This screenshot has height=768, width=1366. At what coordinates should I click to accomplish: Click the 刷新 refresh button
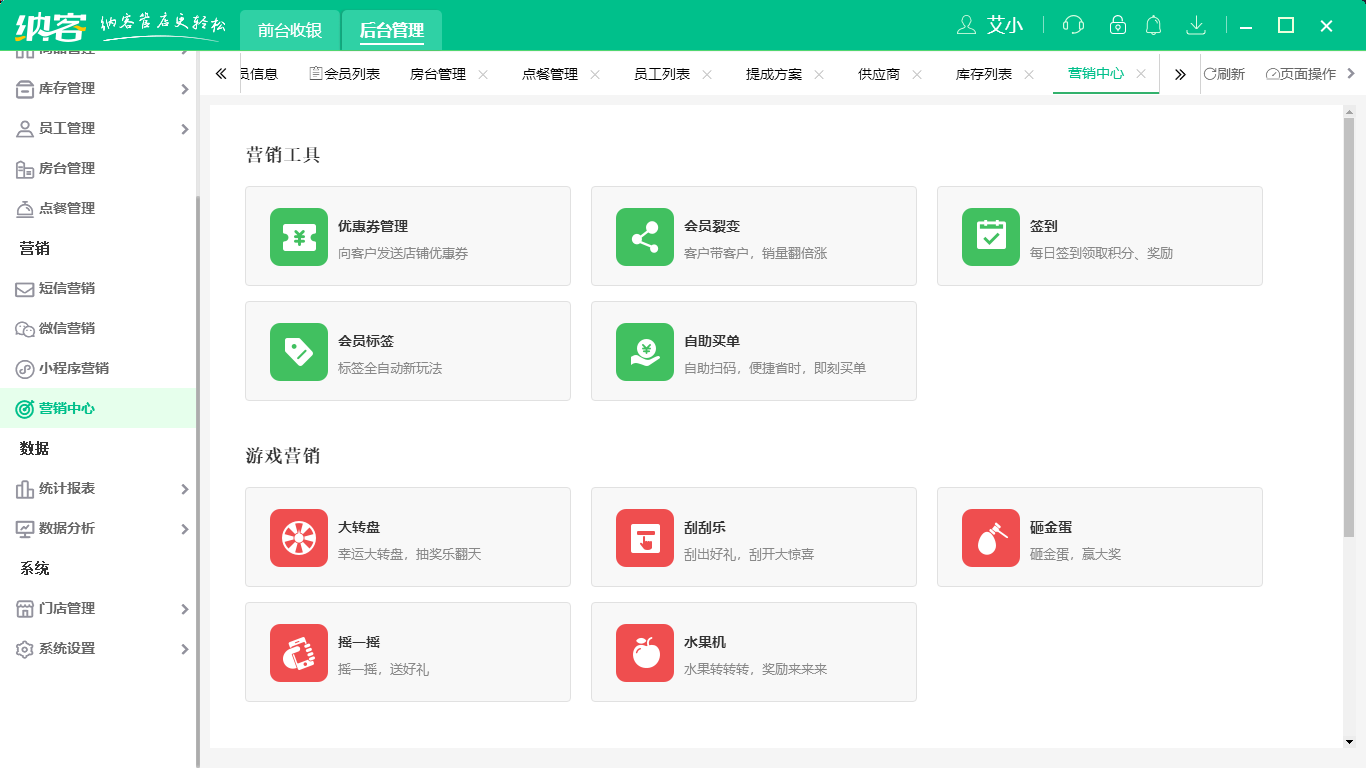tap(1228, 73)
